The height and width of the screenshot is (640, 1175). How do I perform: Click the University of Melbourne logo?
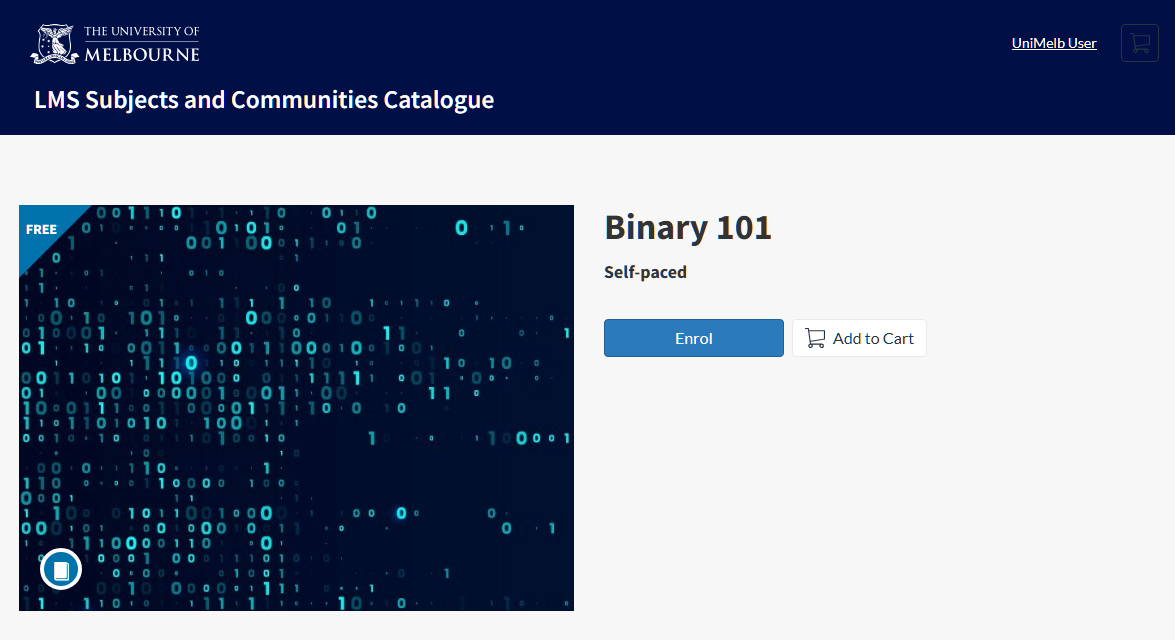[x=115, y=43]
